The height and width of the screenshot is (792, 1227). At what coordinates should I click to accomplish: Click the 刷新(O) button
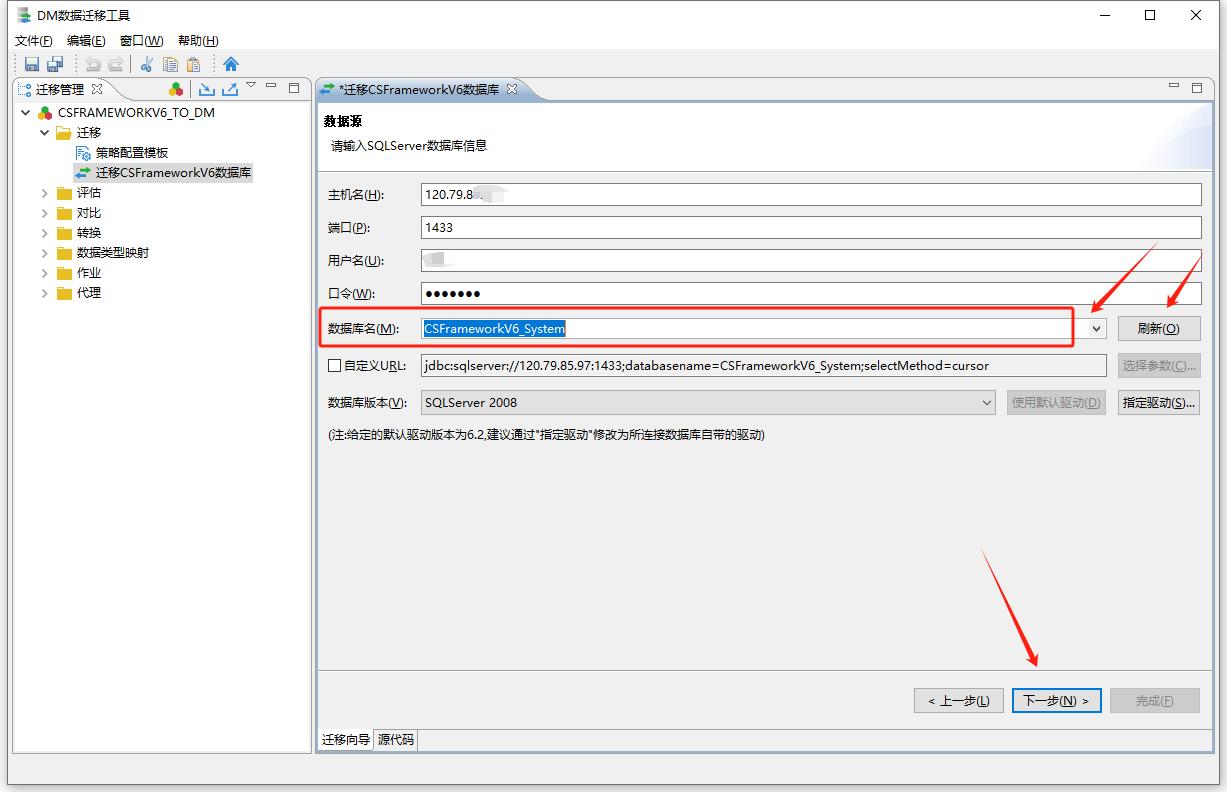(1159, 328)
